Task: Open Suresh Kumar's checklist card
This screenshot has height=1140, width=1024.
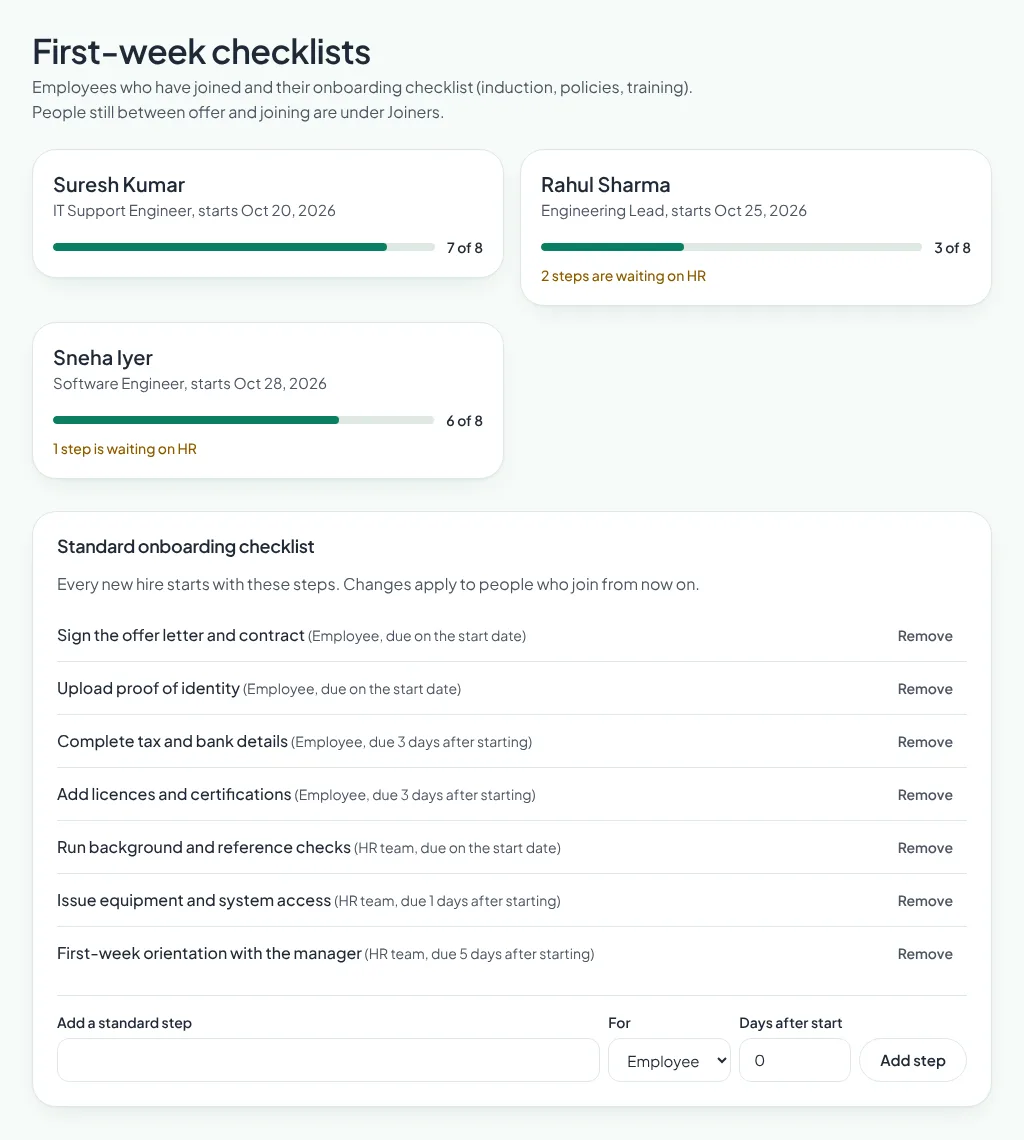Action: coord(268,213)
